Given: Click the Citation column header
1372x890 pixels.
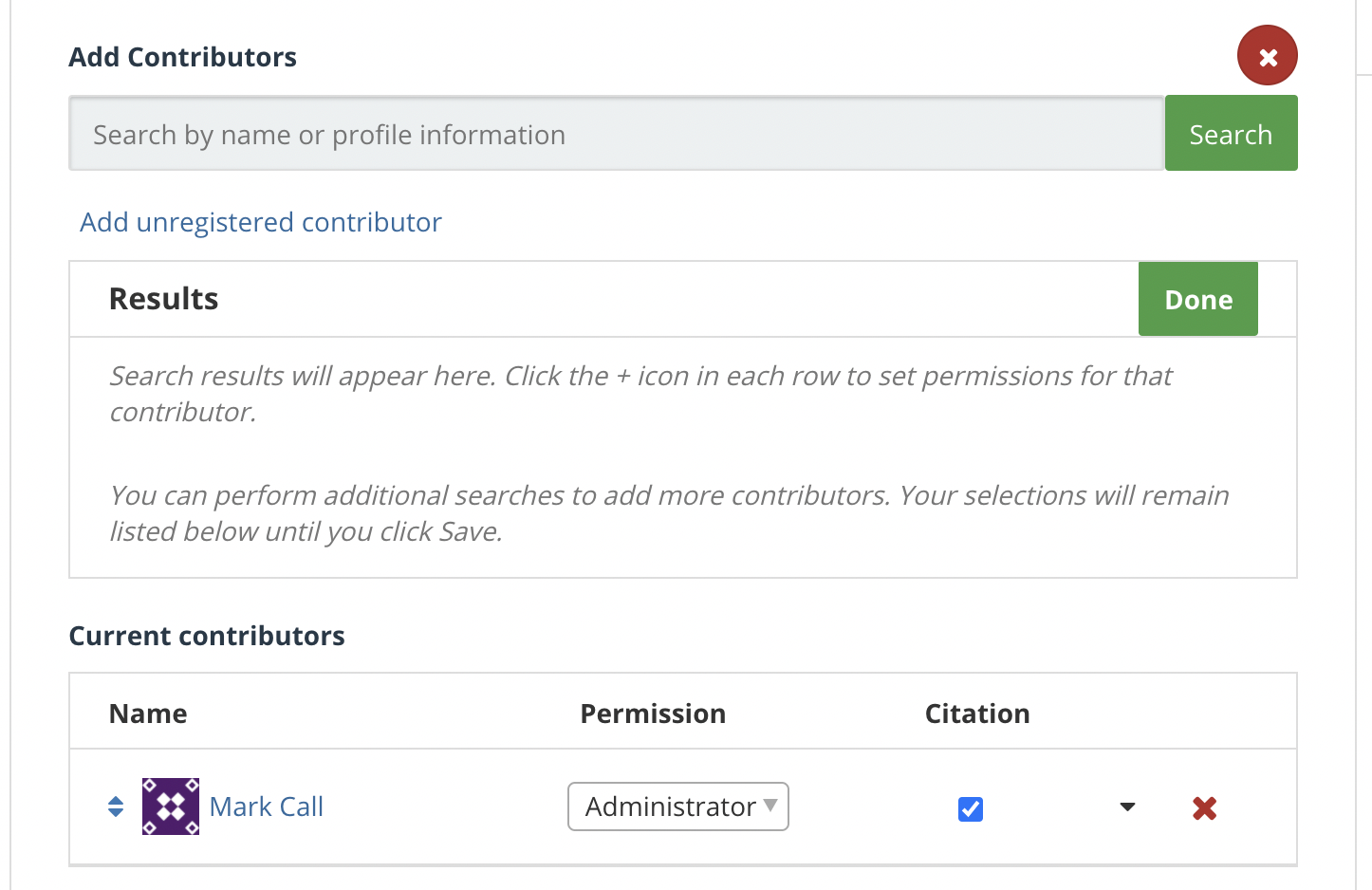Looking at the screenshot, I should (977, 714).
